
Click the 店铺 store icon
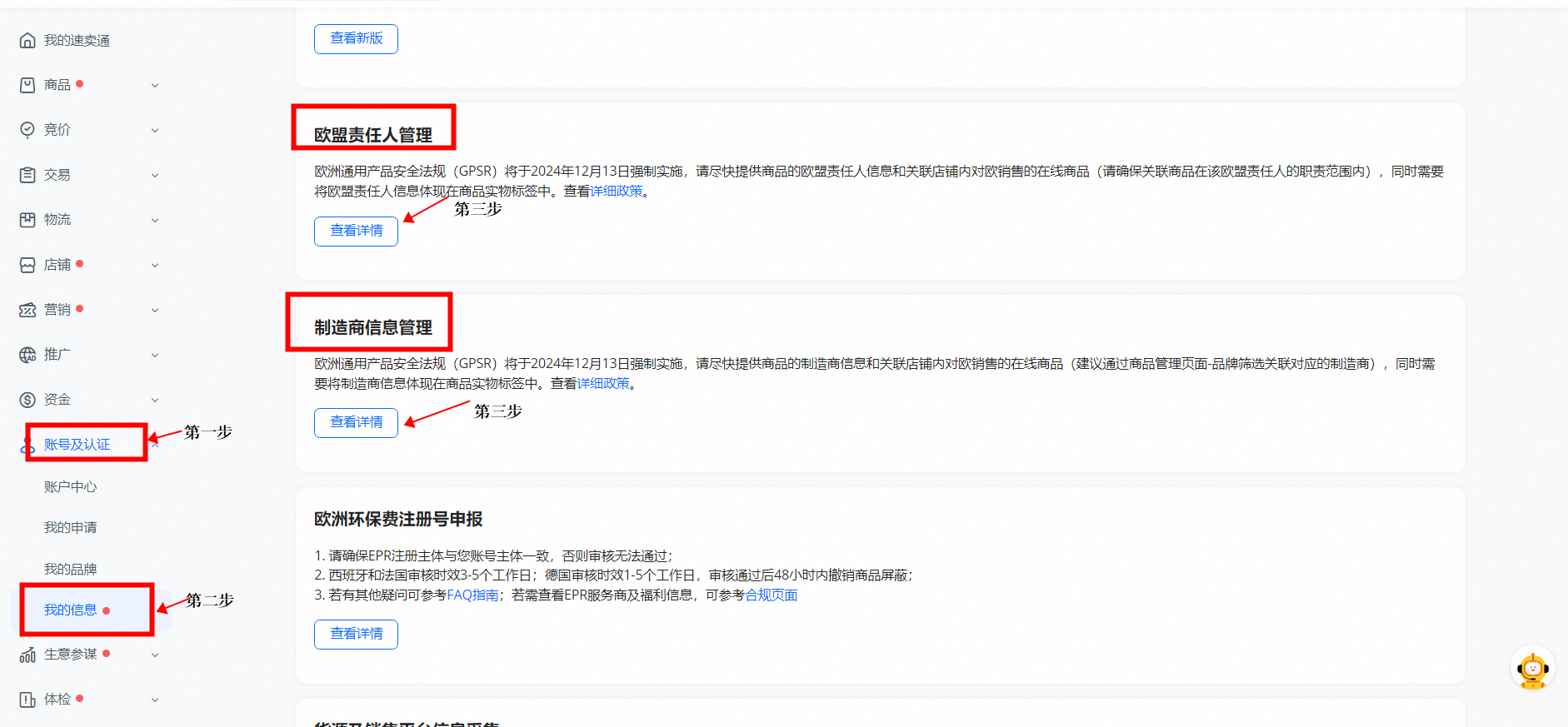[x=27, y=265]
